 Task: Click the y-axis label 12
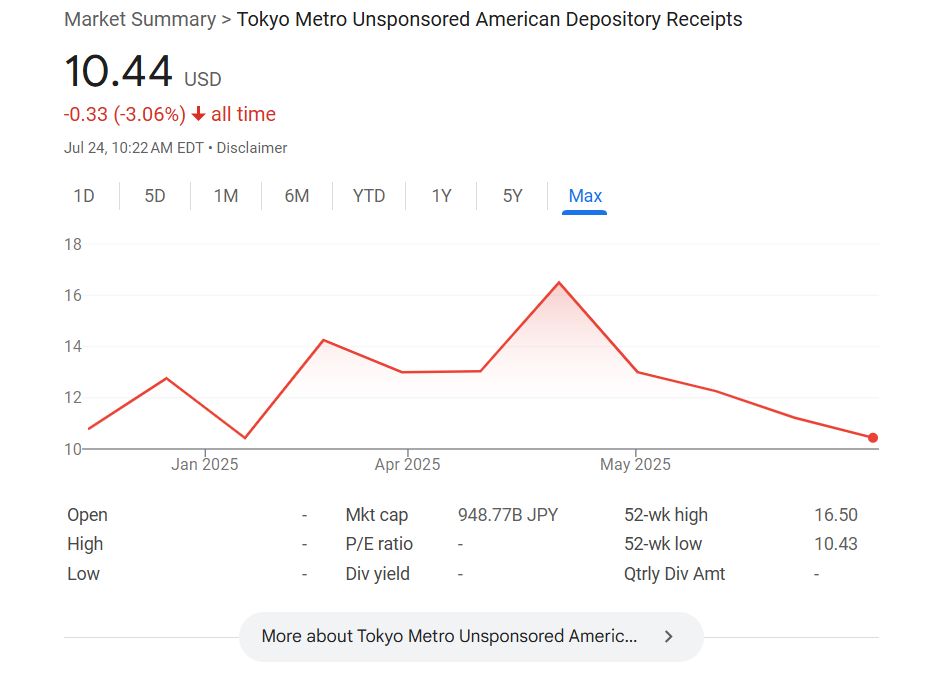[x=73, y=397]
